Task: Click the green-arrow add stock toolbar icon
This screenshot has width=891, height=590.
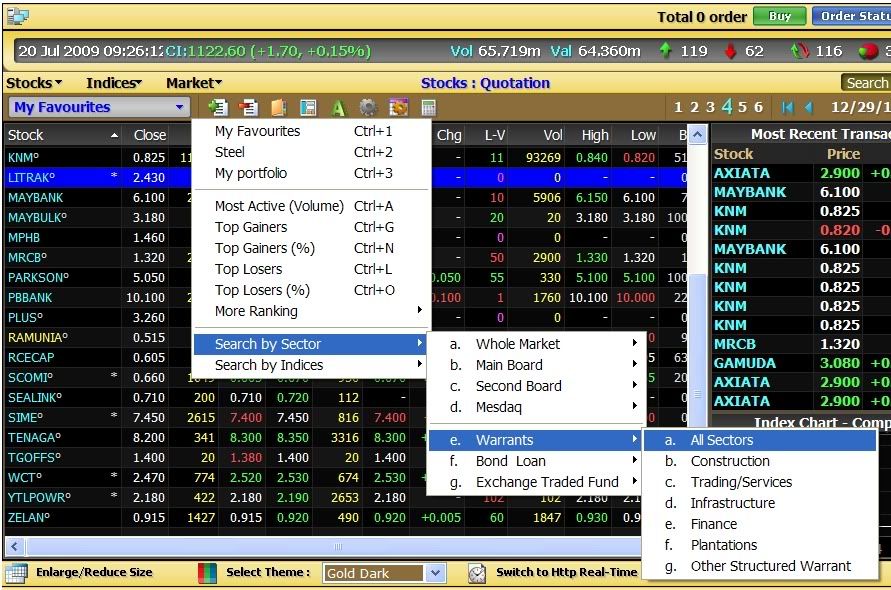Action: click(x=217, y=108)
